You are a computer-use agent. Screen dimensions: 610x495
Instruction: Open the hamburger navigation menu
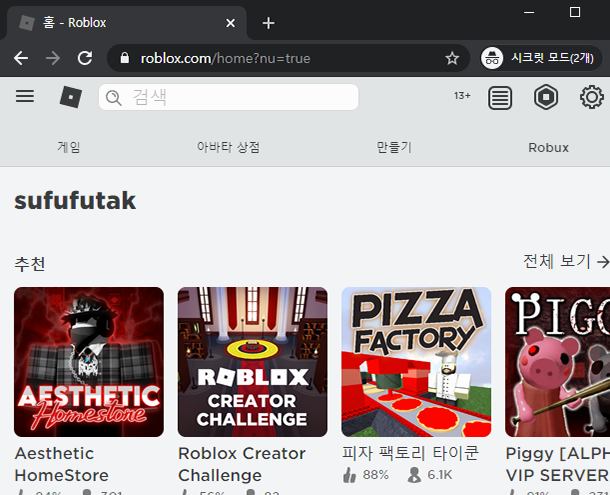(25, 96)
